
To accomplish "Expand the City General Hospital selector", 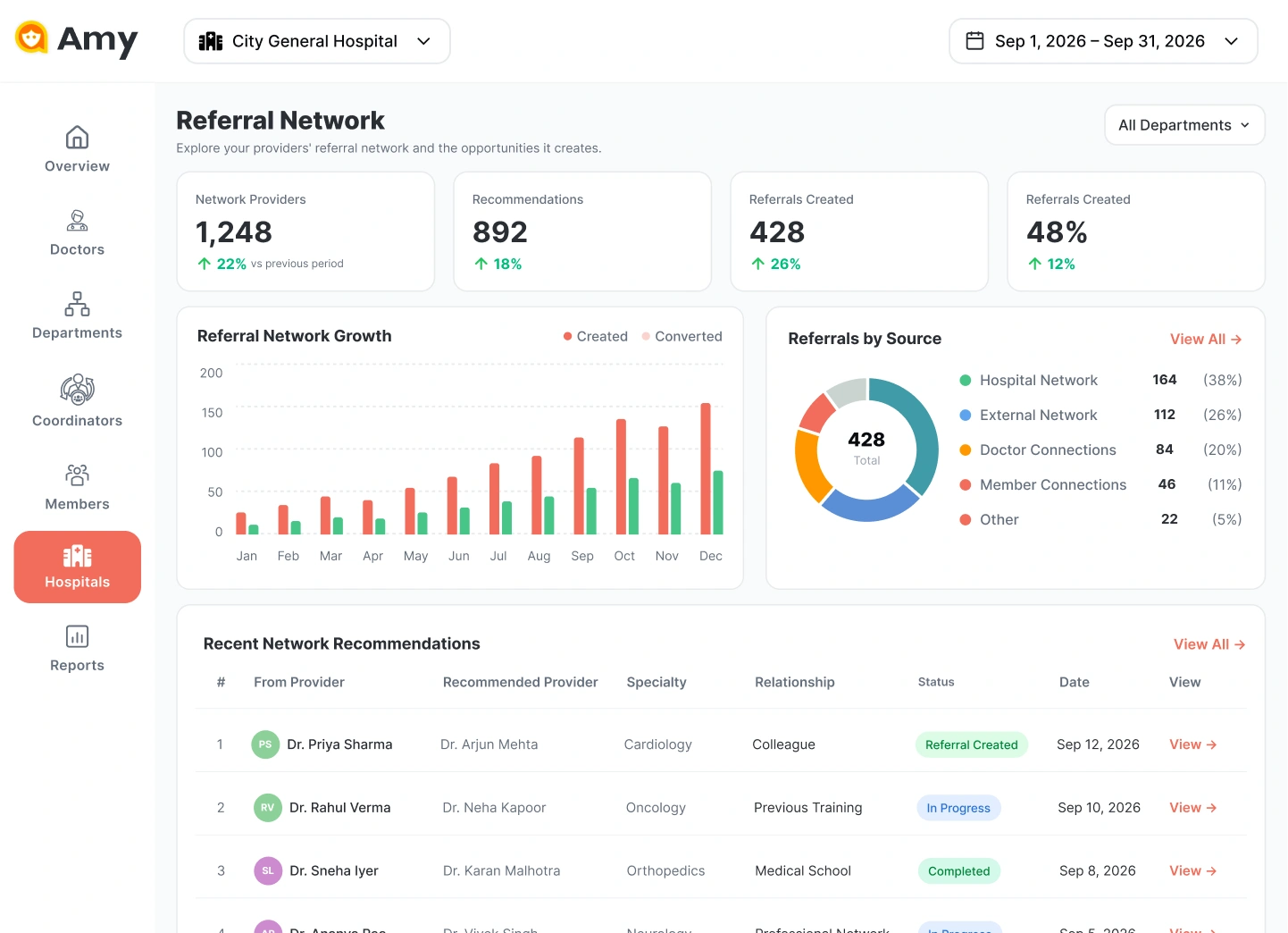I will pos(317,41).
